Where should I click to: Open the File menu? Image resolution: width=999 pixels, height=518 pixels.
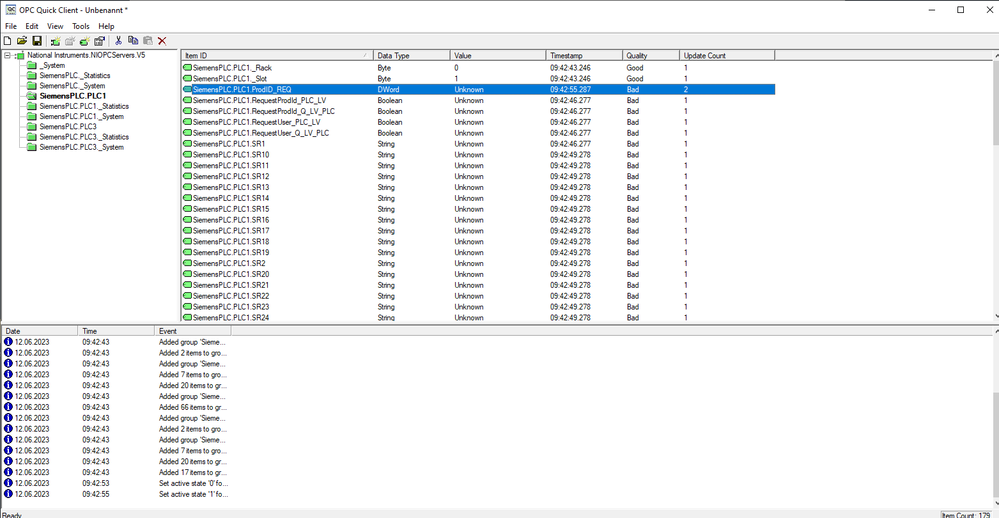(x=11, y=26)
